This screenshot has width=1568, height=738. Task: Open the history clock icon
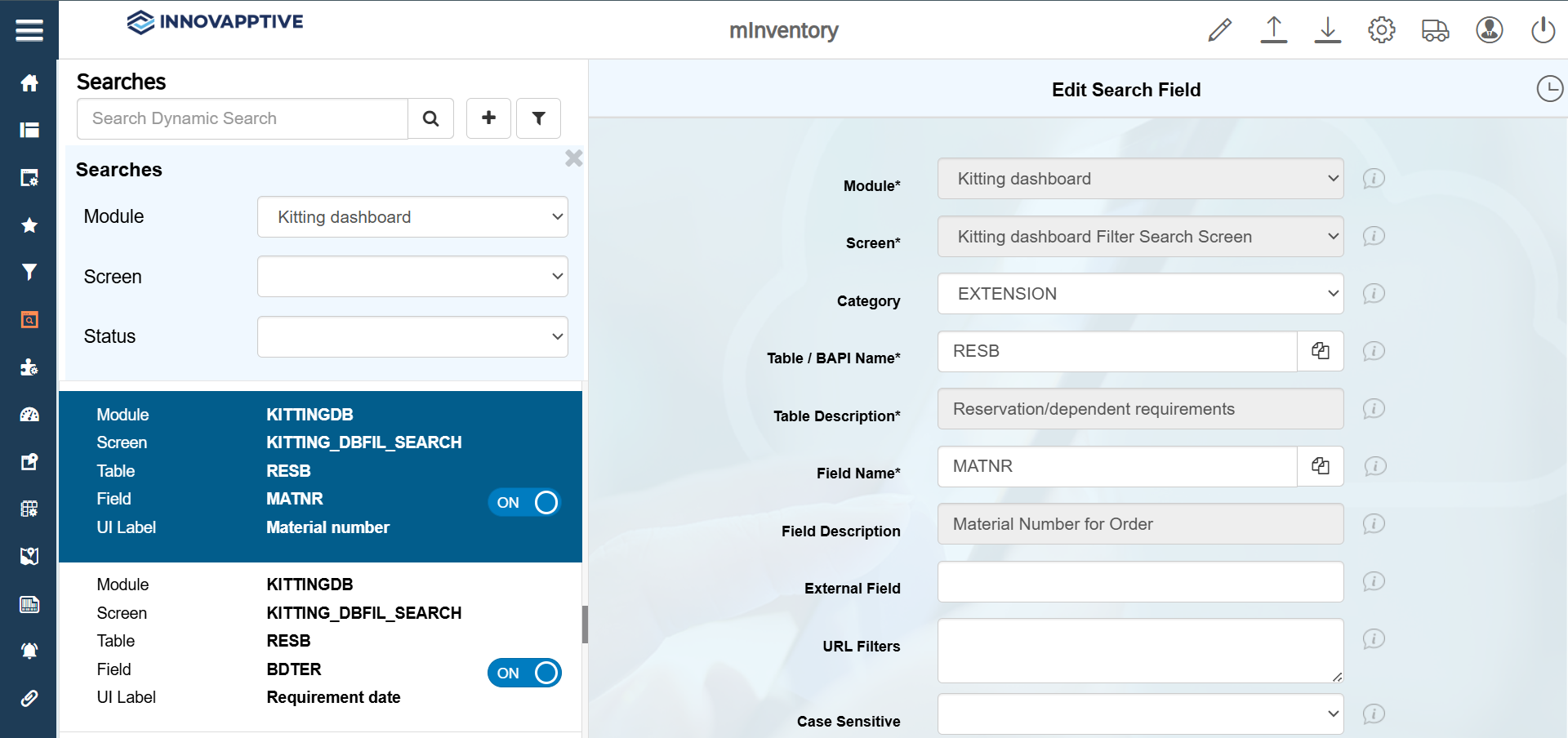[1549, 89]
